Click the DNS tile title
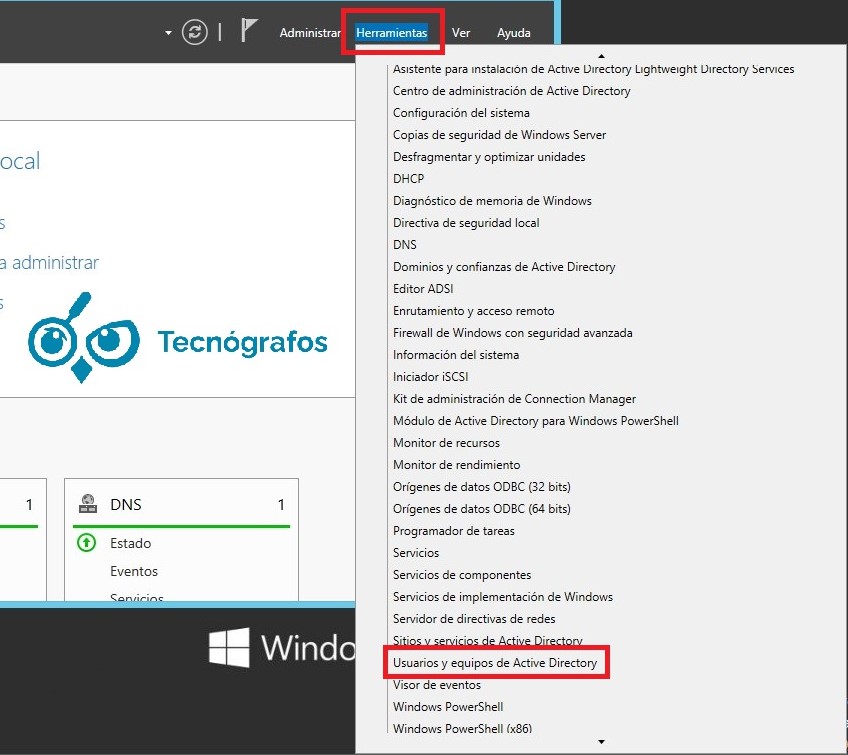 (x=125, y=505)
